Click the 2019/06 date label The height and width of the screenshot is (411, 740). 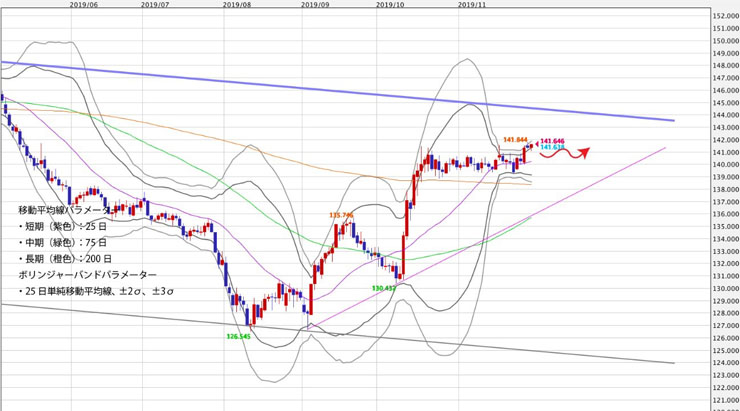[84, 4]
